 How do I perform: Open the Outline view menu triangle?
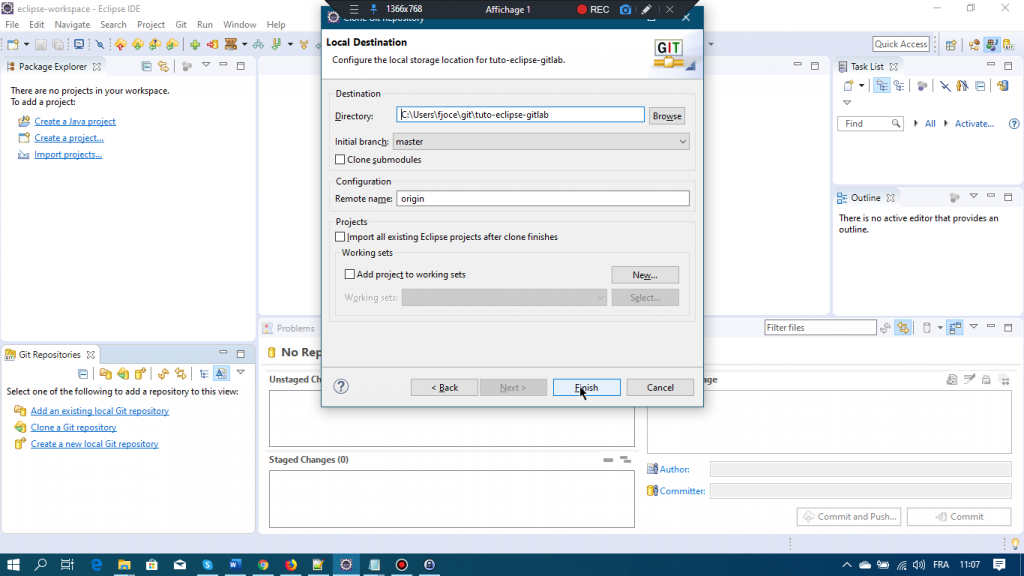click(x=974, y=197)
